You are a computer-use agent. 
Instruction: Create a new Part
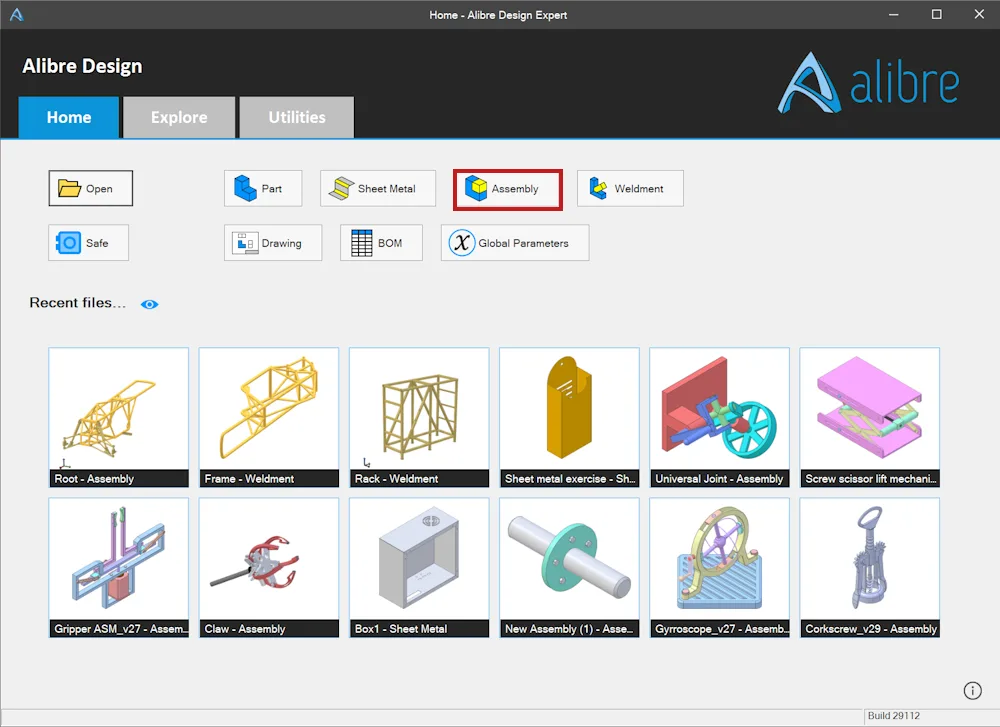[x=263, y=188]
